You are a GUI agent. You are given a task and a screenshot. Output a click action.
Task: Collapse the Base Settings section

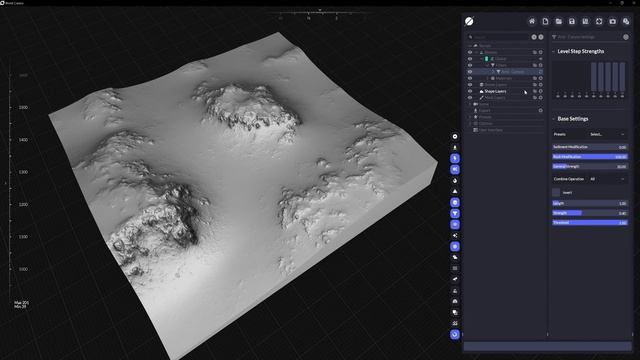[553, 119]
